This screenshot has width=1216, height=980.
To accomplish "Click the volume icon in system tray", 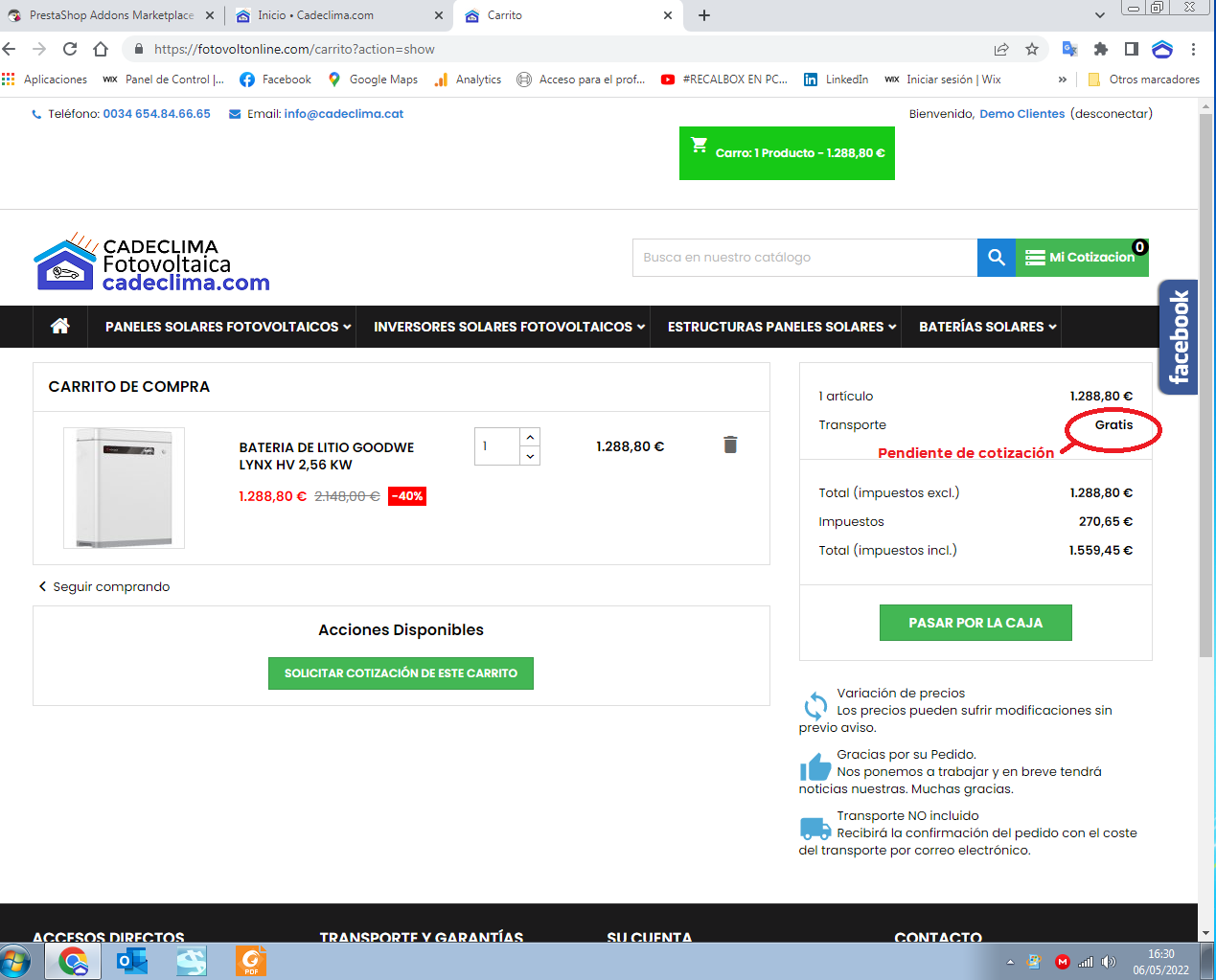I will [x=1109, y=962].
